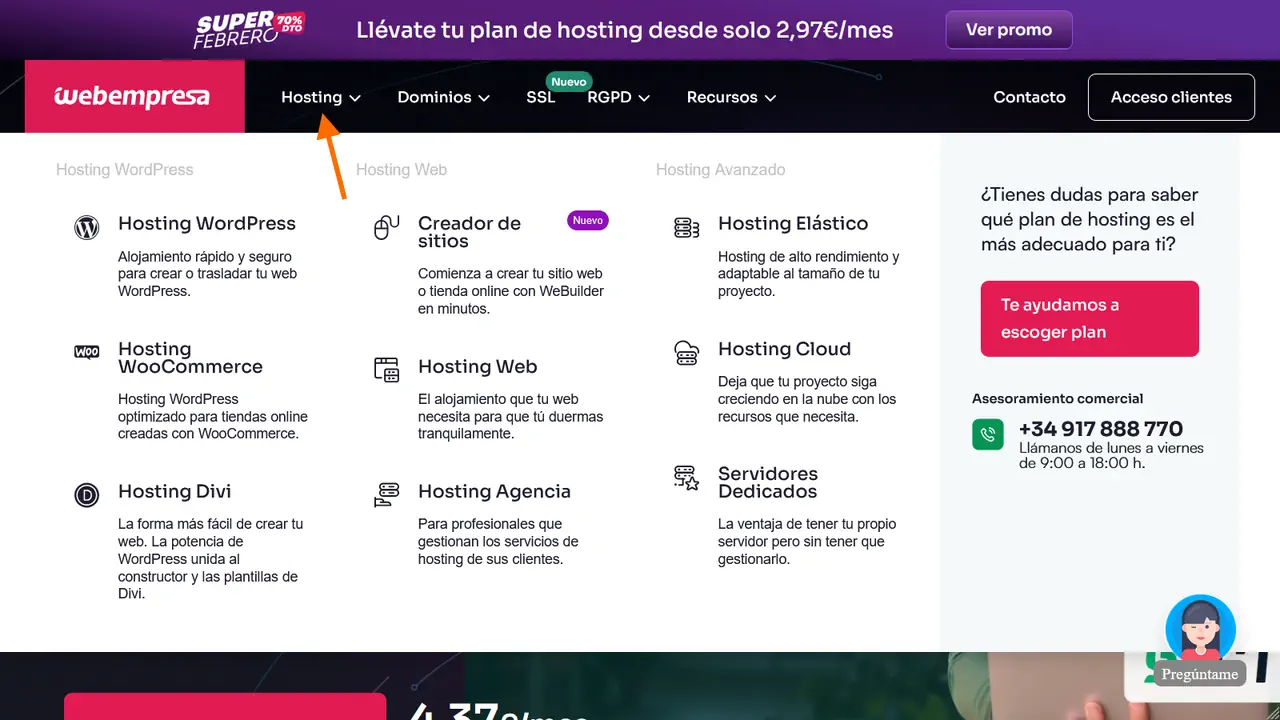Open the Recursos menu item
Image resolution: width=1280 pixels, height=720 pixels.
click(x=722, y=97)
